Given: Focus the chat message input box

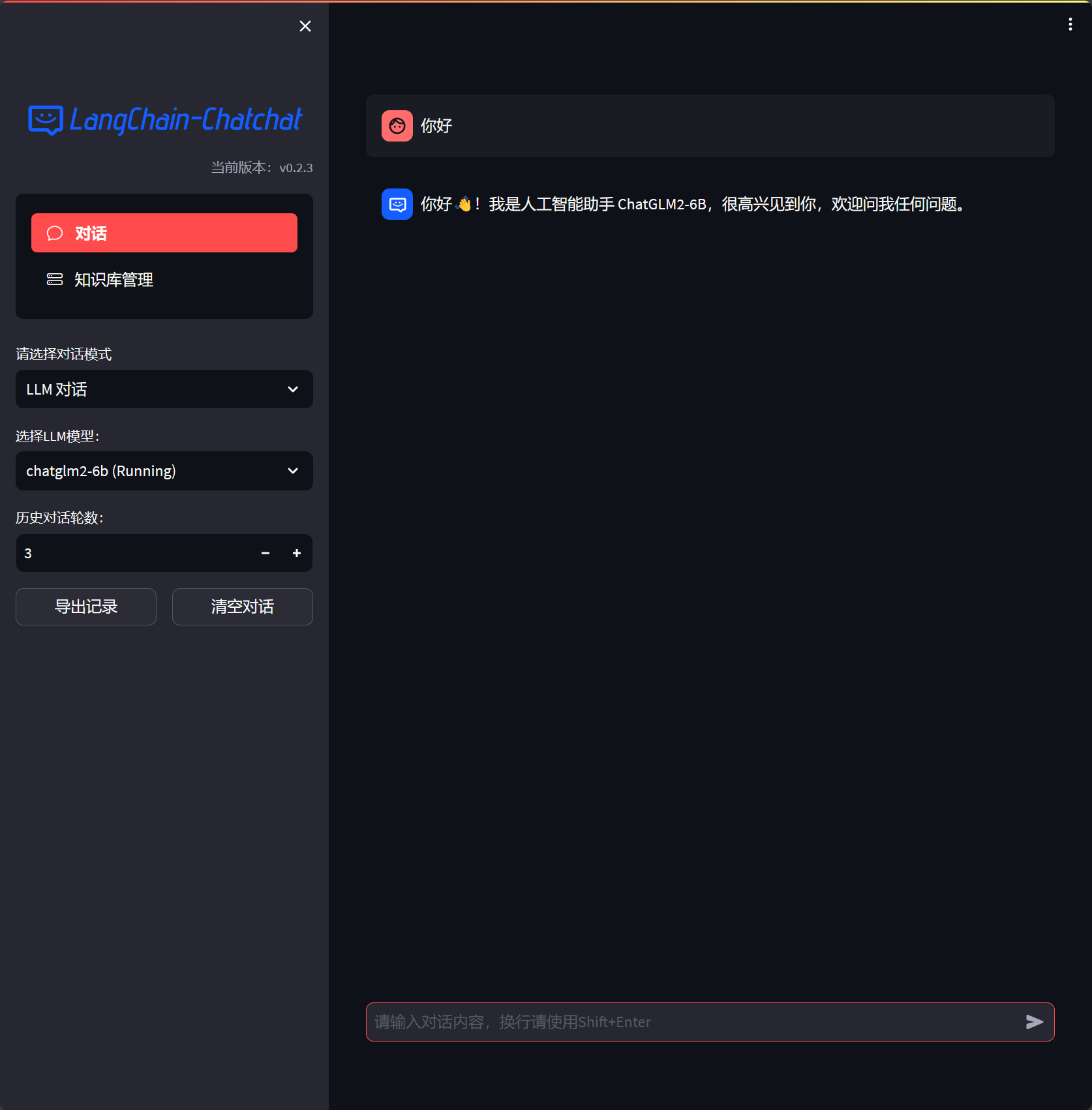Looking at the screenshot, I should 691,1022.
